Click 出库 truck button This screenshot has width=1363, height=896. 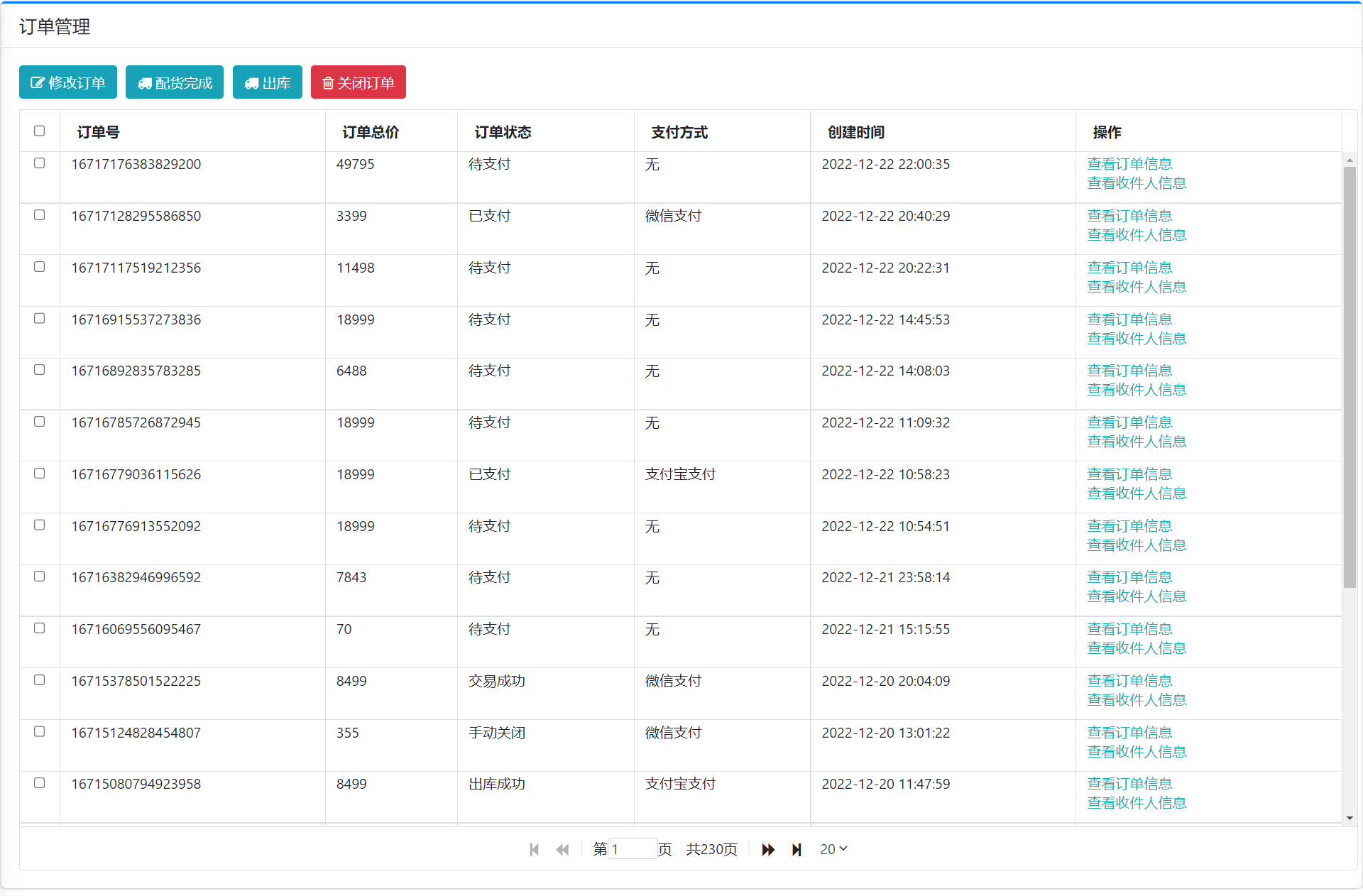[x=268, y=83]
